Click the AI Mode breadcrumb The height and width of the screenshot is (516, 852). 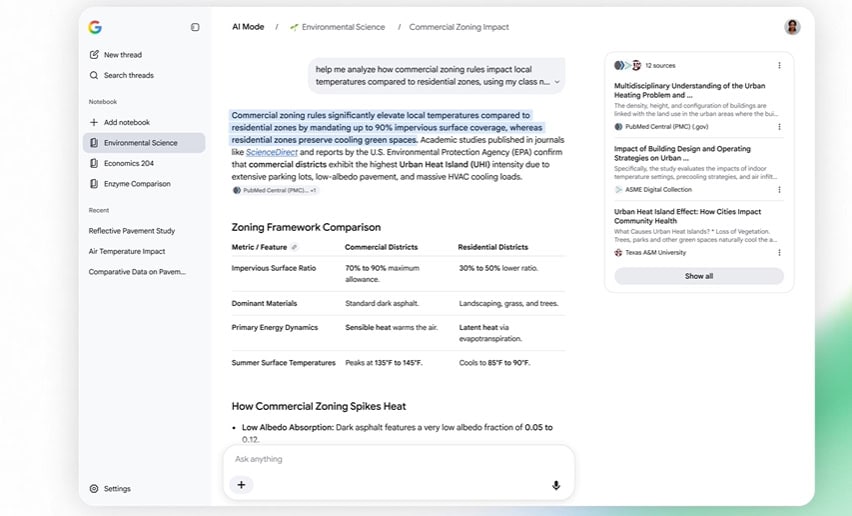(248, 27)
